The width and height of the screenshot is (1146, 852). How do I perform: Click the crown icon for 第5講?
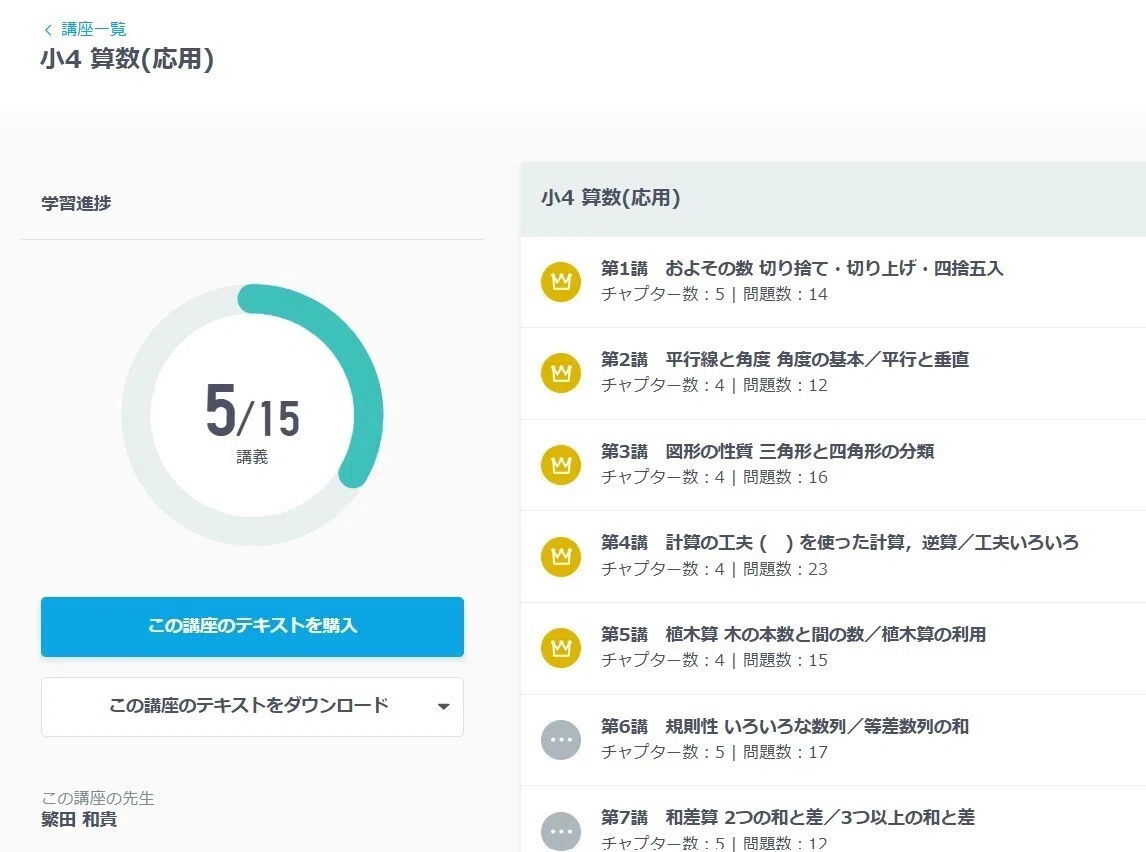click(561, 647)
